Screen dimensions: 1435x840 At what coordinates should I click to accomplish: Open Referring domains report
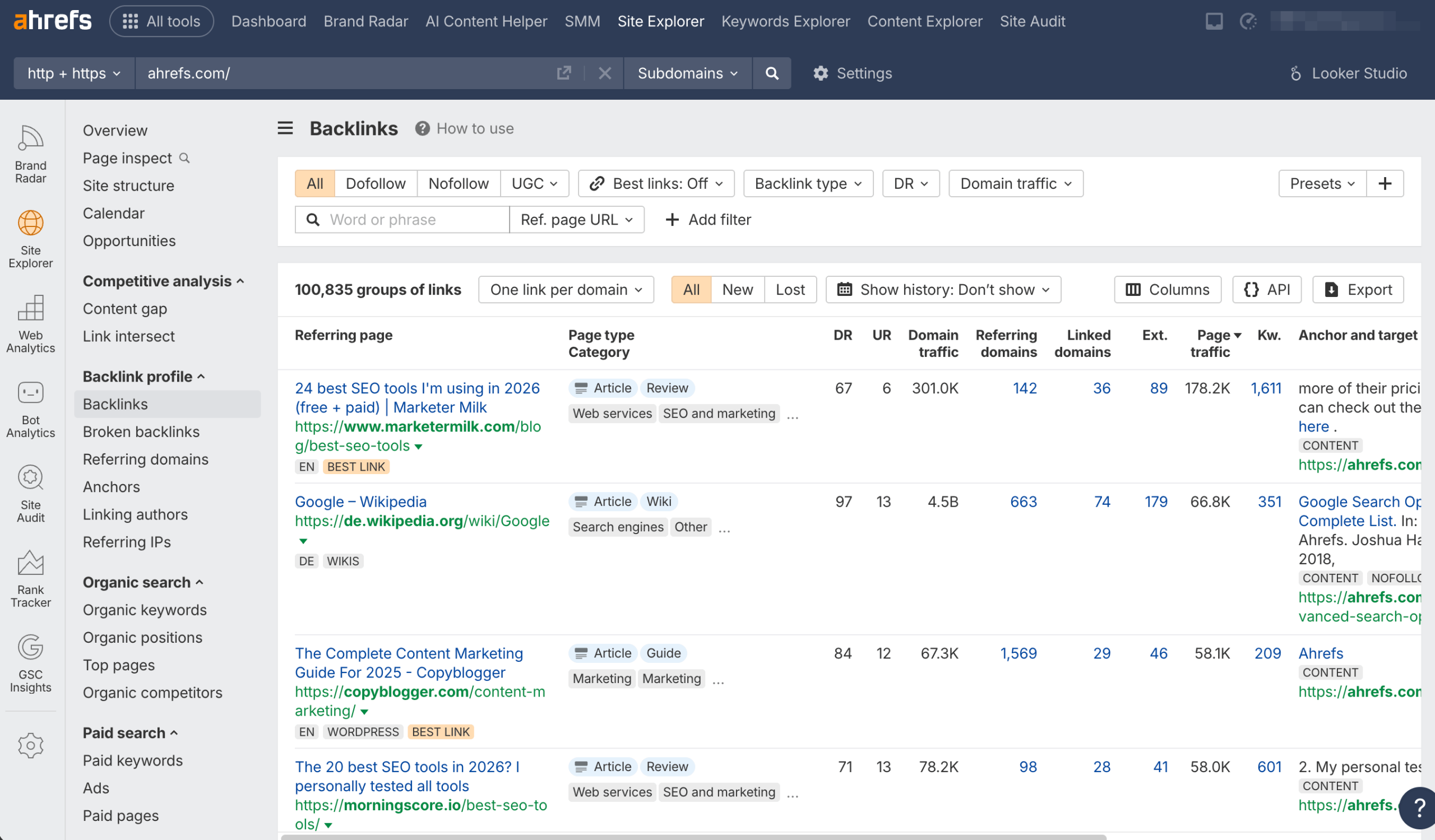[x=146, y=459]
